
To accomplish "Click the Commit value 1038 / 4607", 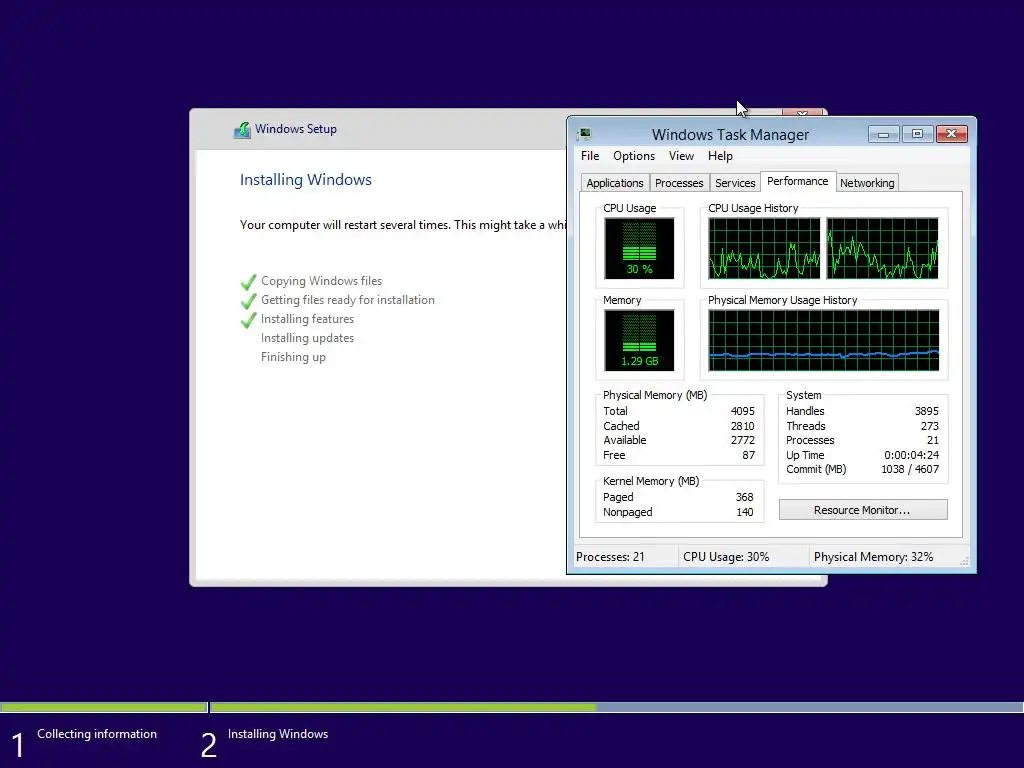I will 910,470.
